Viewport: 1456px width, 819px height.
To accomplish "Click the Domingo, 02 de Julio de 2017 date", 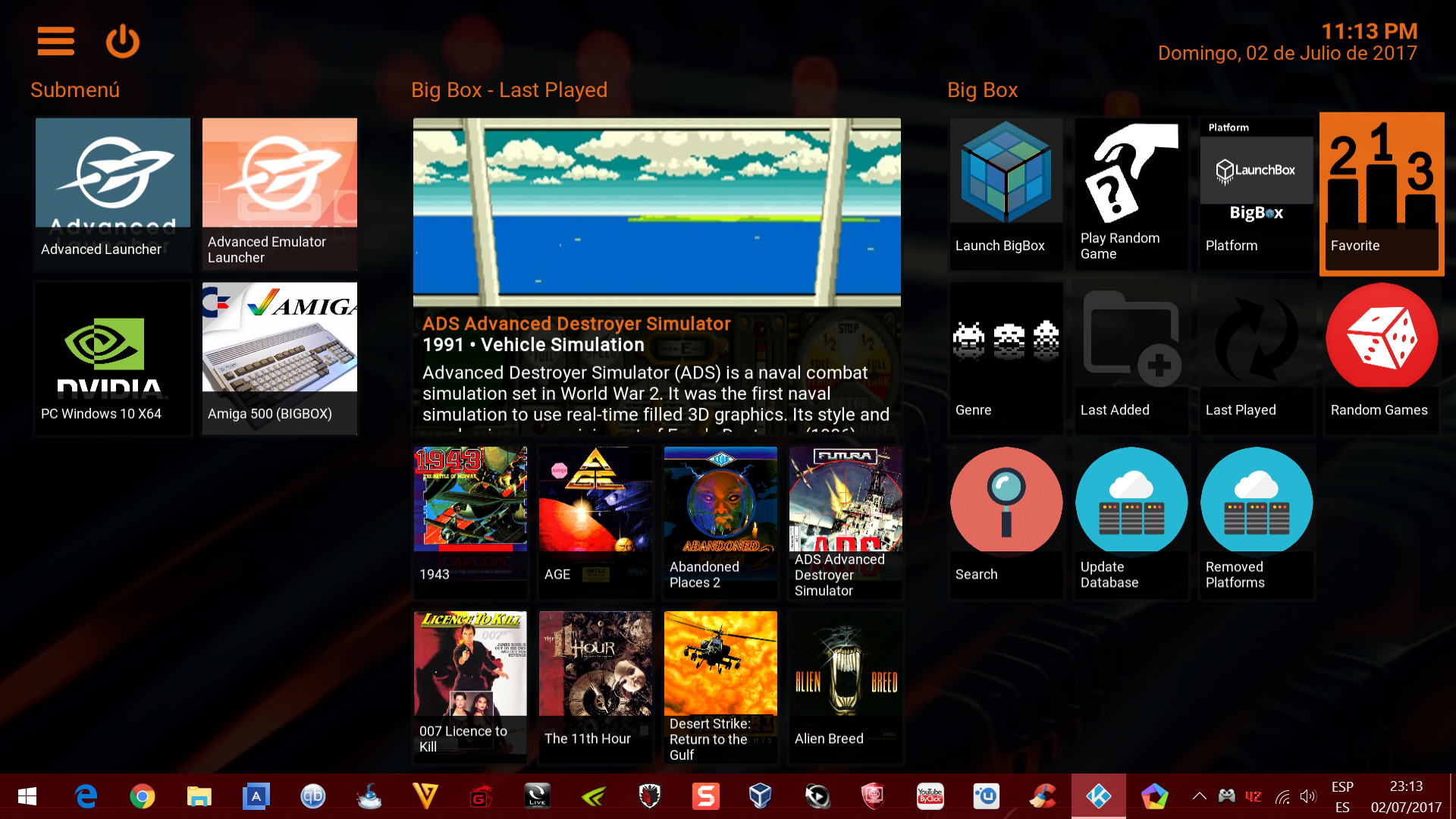I will 1287,54.
